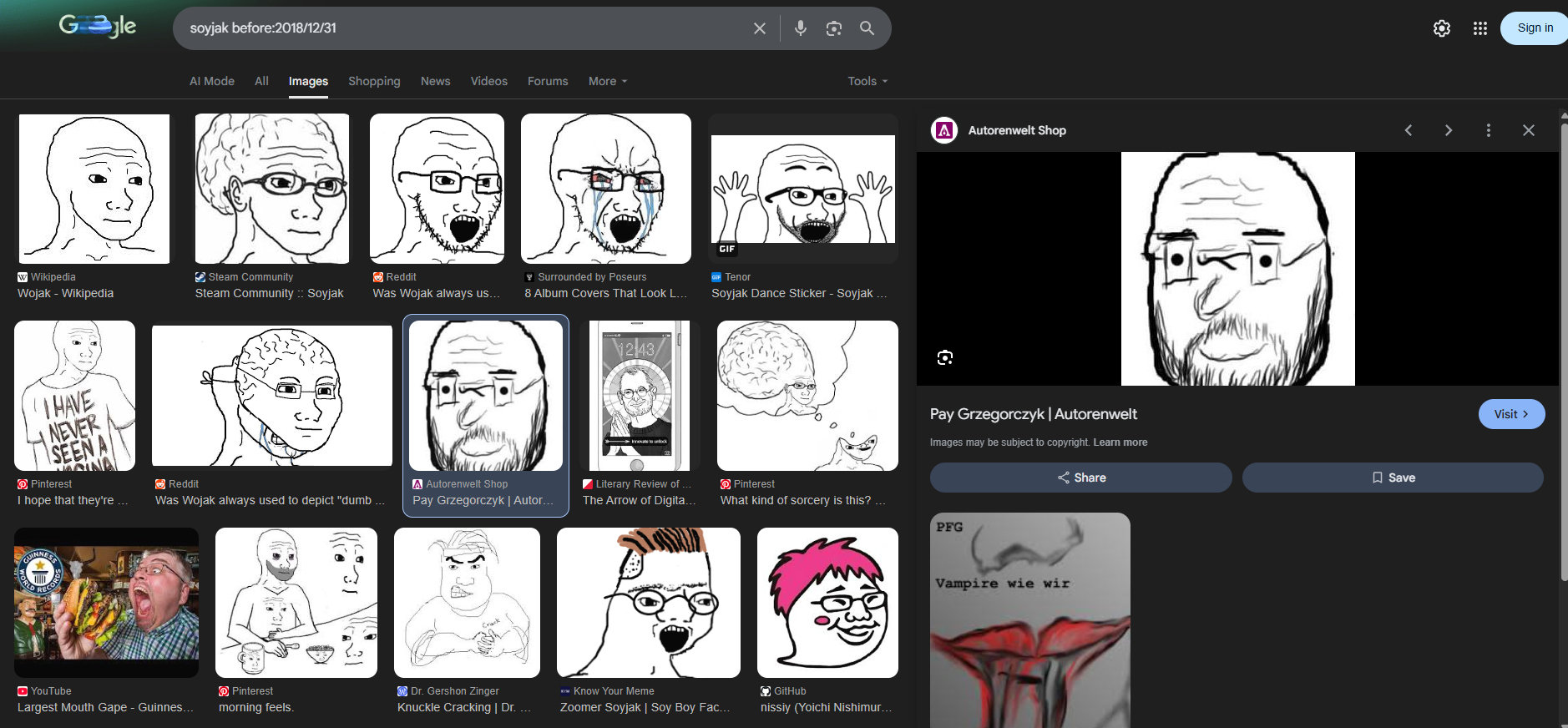Image resolution: width=1568 pixels, height=728 pixels.
Task: Click the Pinterest favicon under 'morning feels.'
Action: click(224, 691)
